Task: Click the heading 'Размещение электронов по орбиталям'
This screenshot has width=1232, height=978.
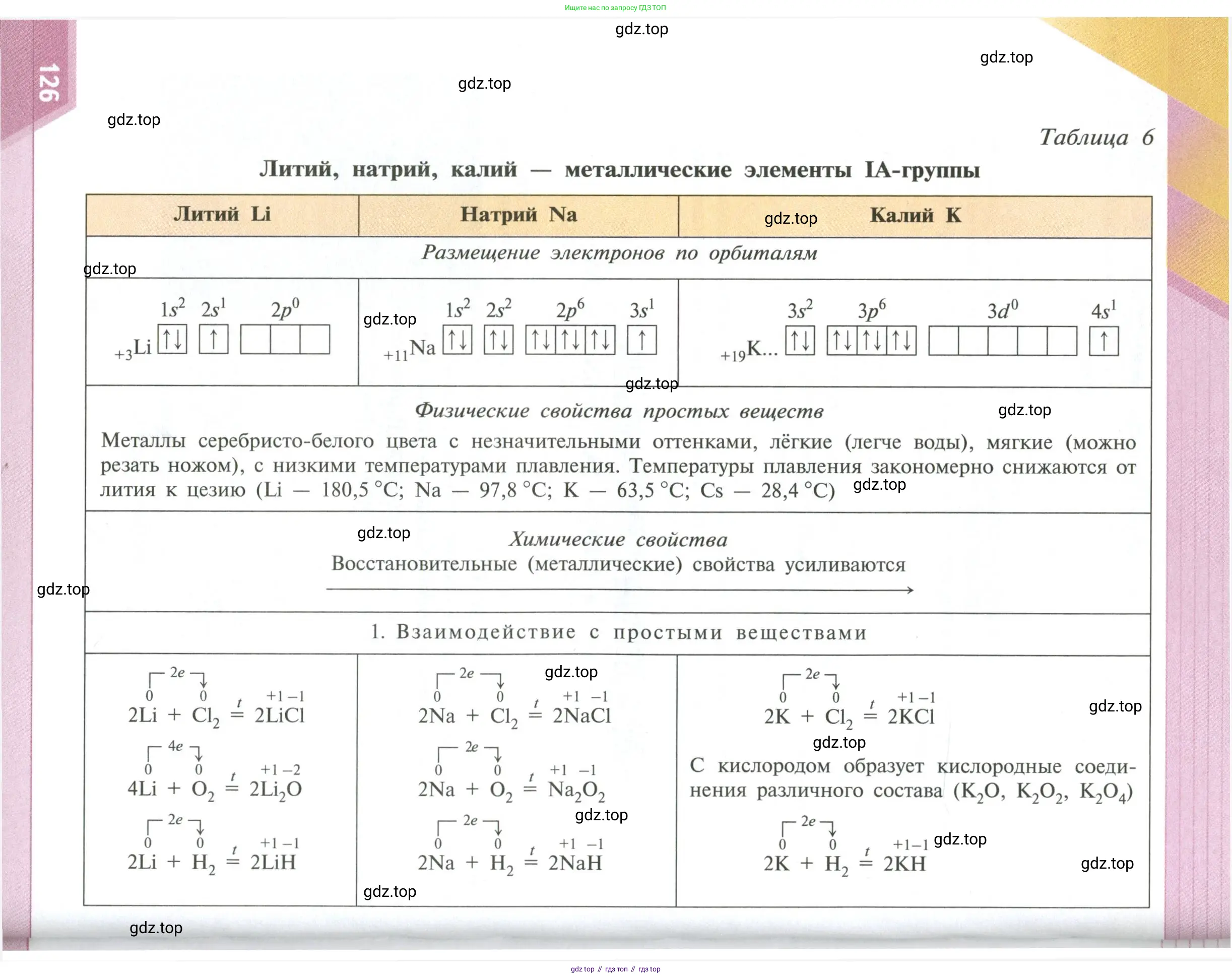Action: tap(619, 253)
